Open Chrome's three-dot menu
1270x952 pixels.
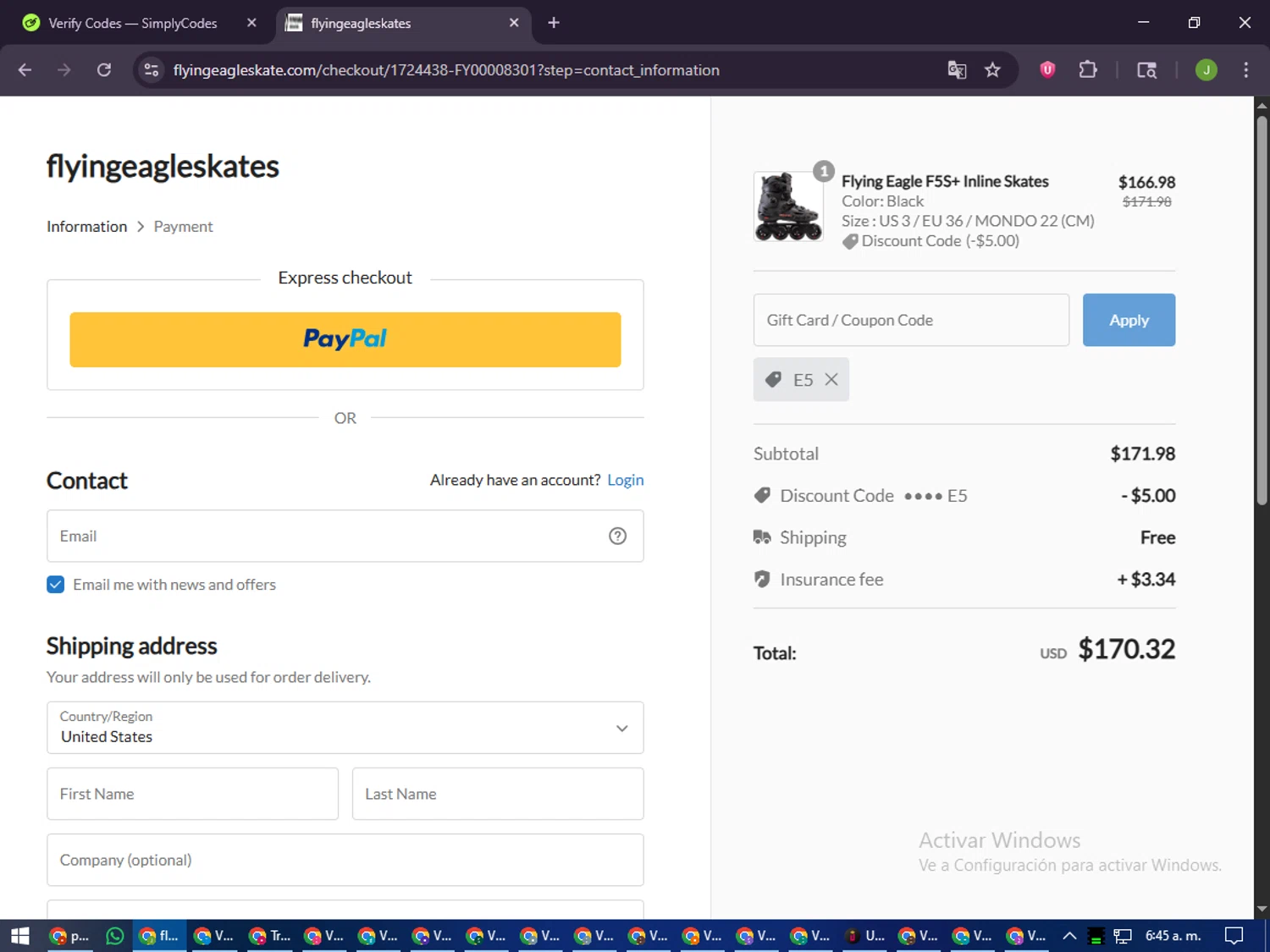tap(1245, 70)
